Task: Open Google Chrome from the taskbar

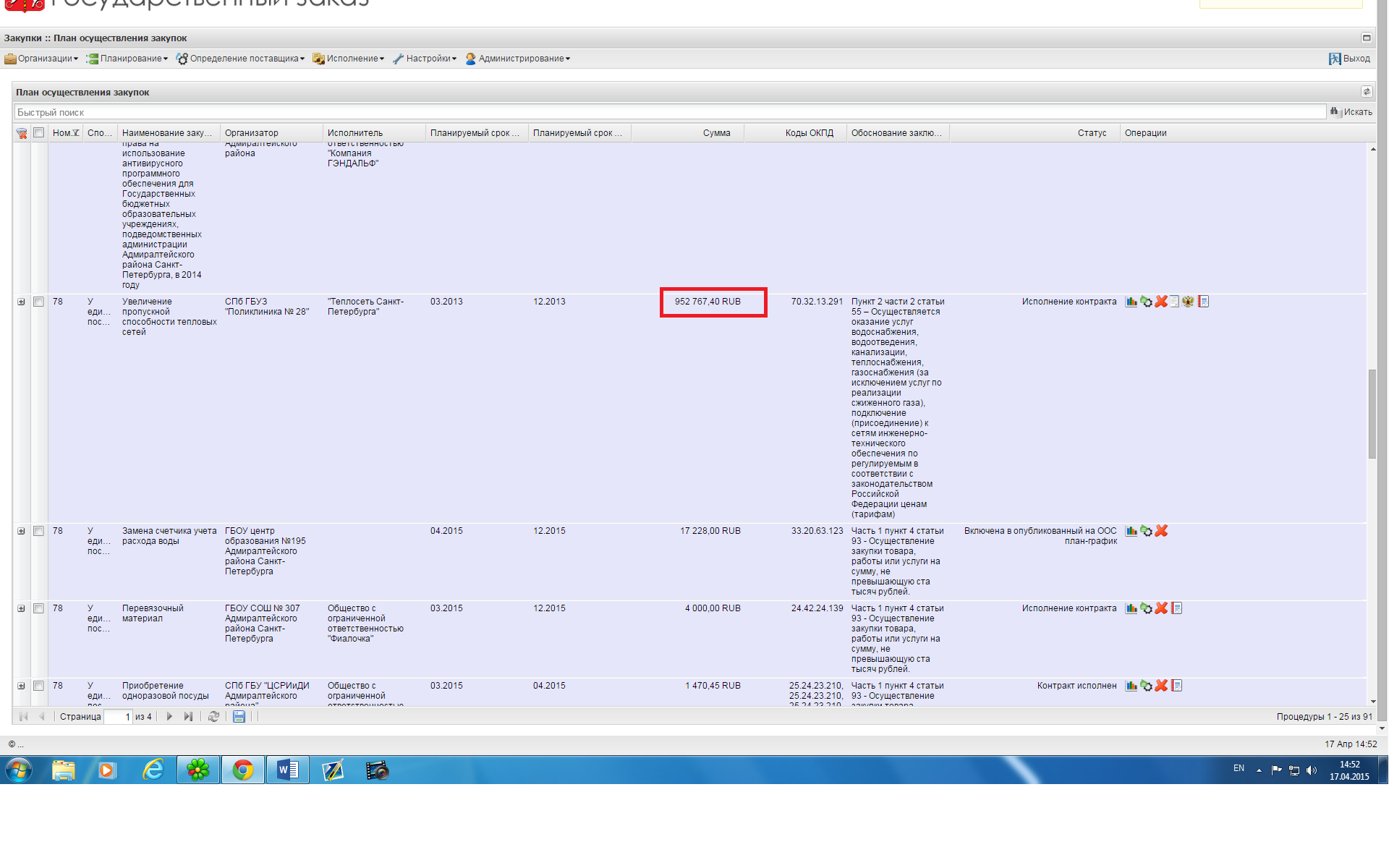Action: click(243, 770)
